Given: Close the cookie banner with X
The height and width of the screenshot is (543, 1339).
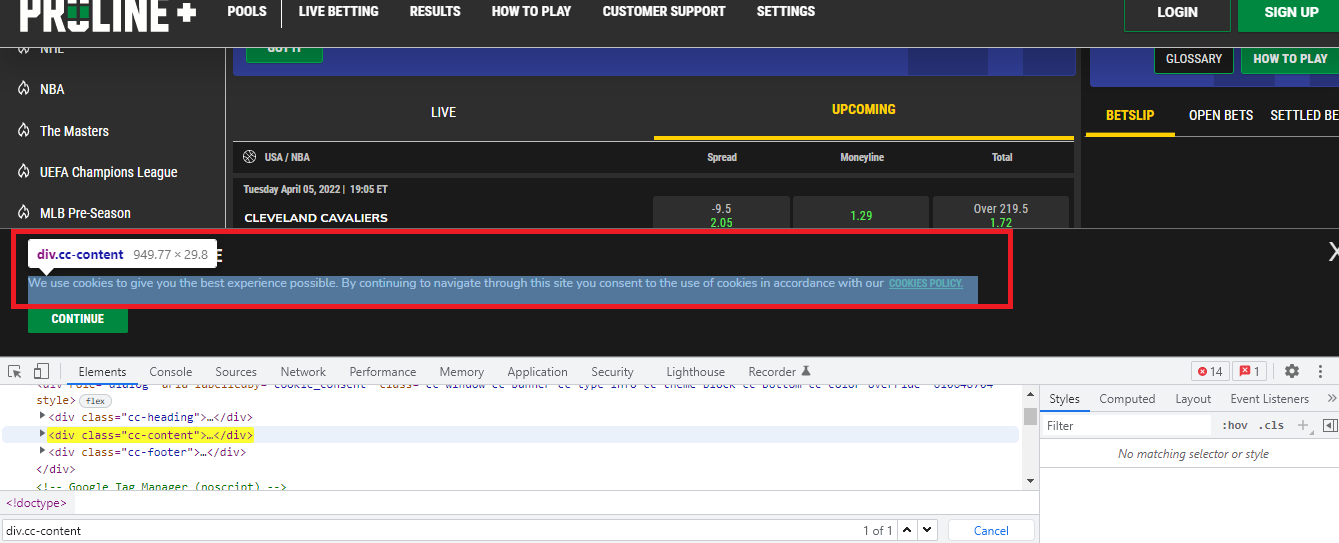Looking at the screenshot, I should coord(1333,251).
